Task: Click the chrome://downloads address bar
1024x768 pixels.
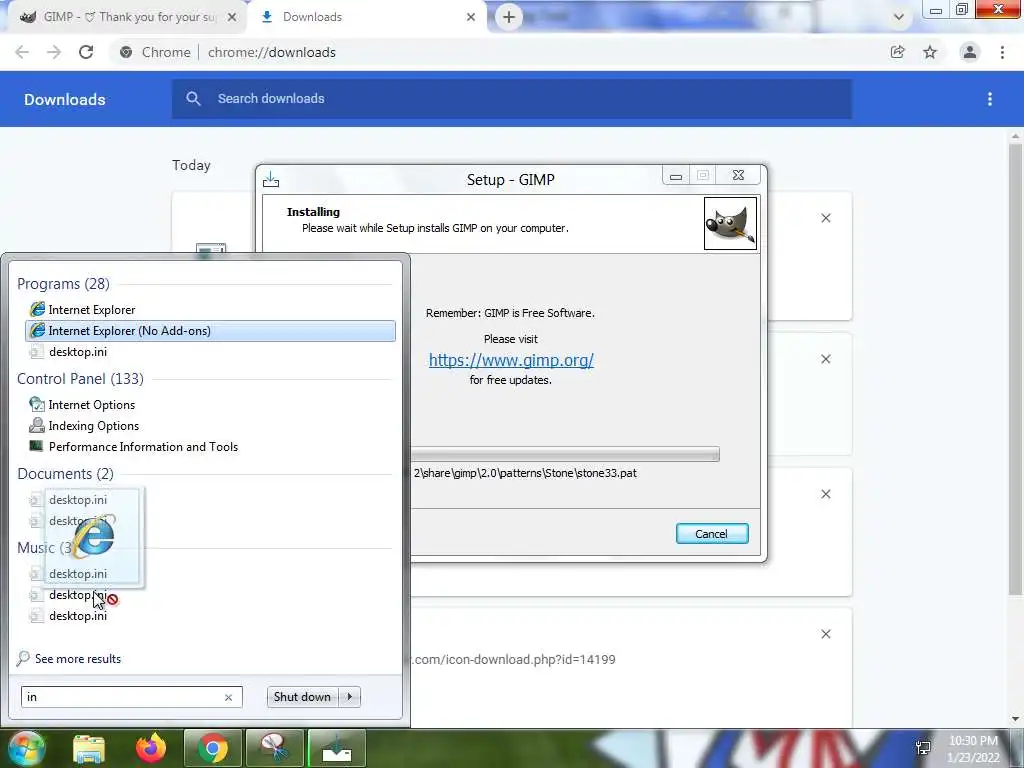Action: [x=496, y=52]
